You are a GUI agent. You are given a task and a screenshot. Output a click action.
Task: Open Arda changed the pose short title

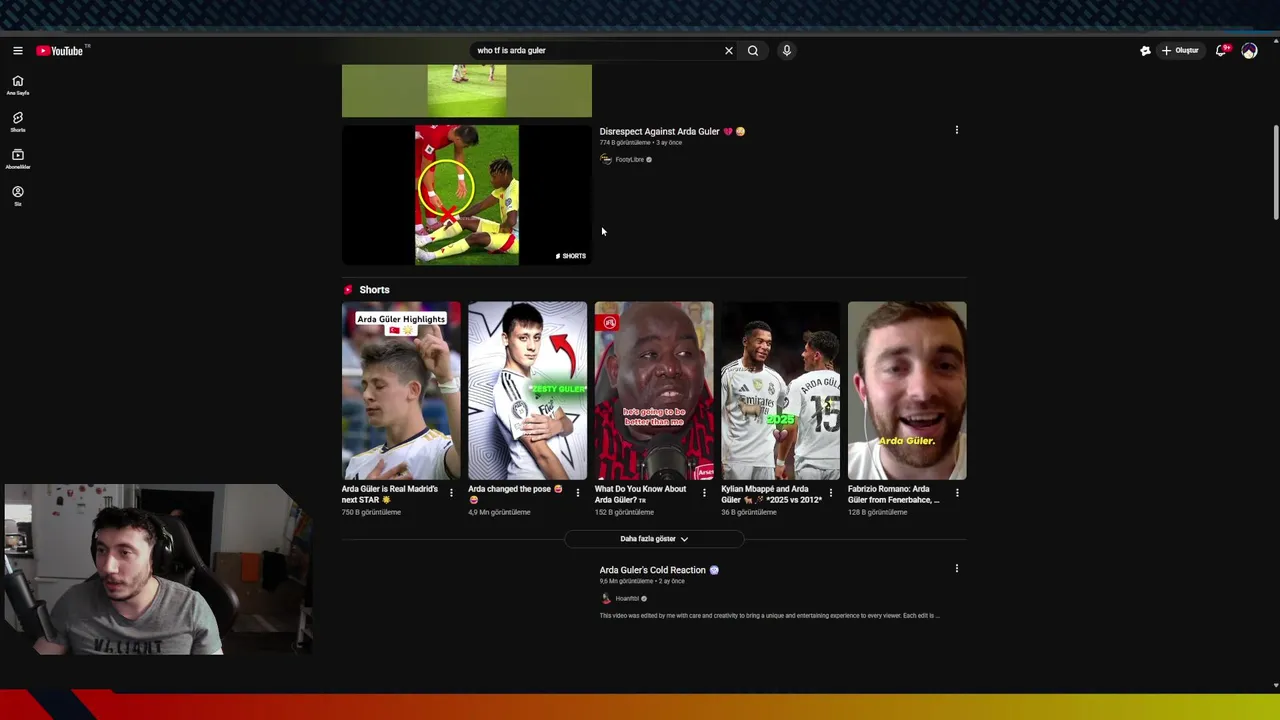[x=515, y=494]
